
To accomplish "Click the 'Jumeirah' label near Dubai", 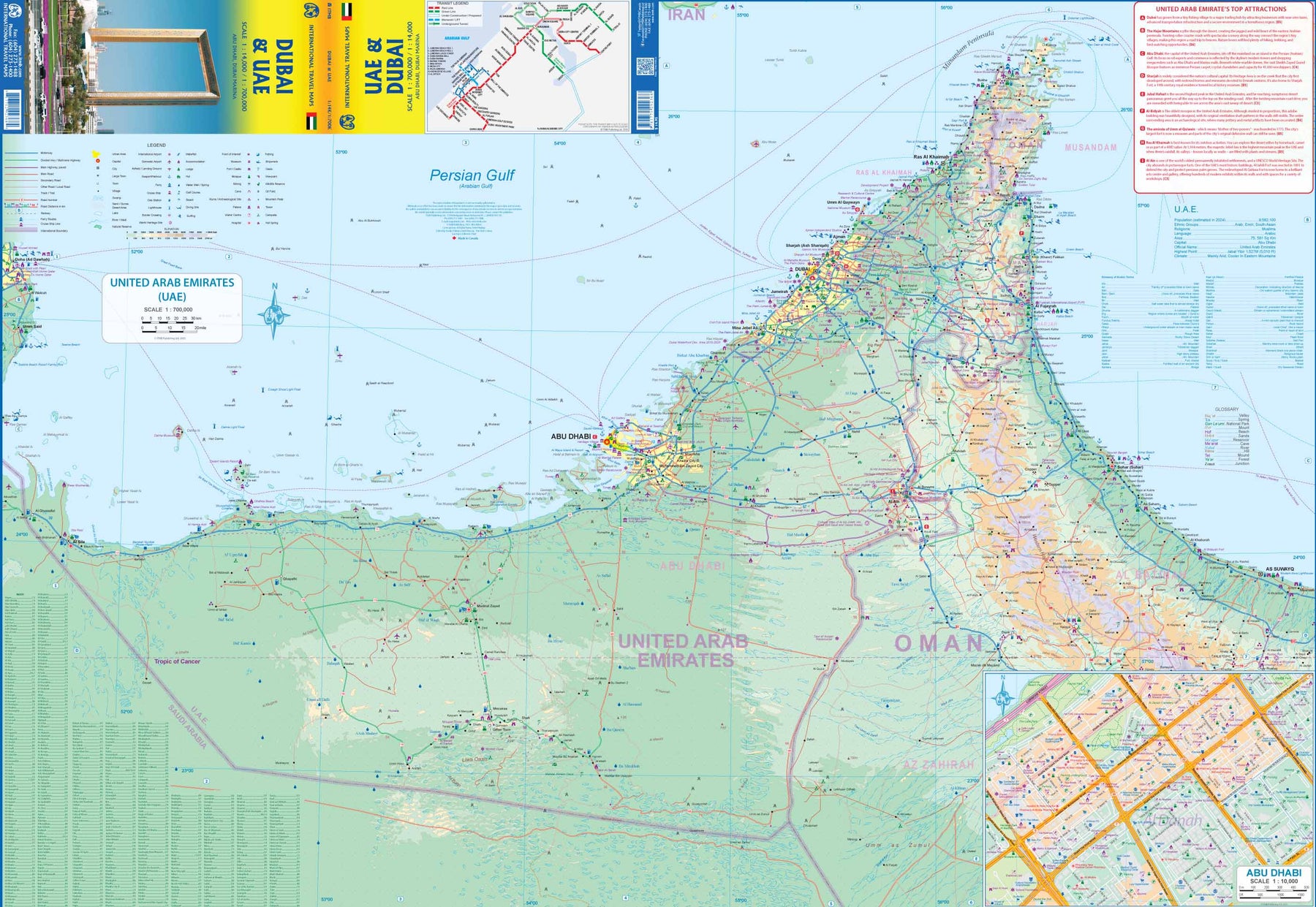I will [779, 292].
